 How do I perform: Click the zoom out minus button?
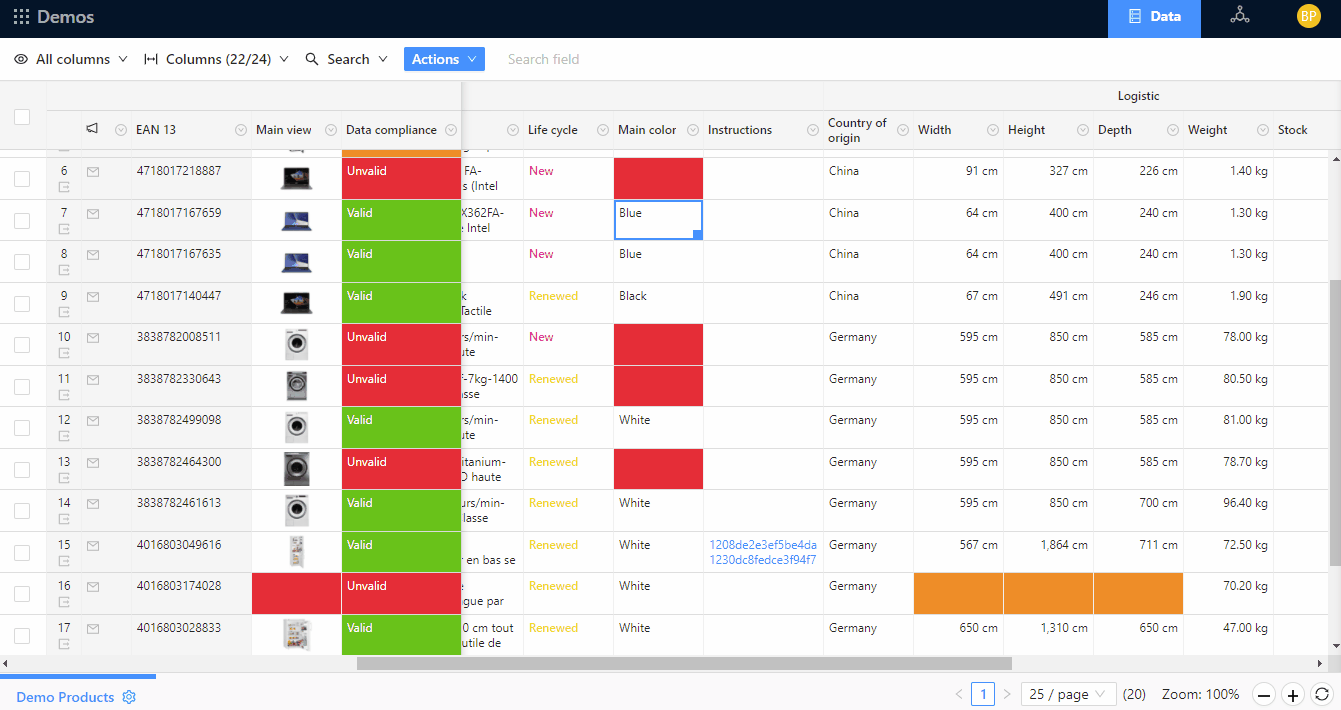1264,695
